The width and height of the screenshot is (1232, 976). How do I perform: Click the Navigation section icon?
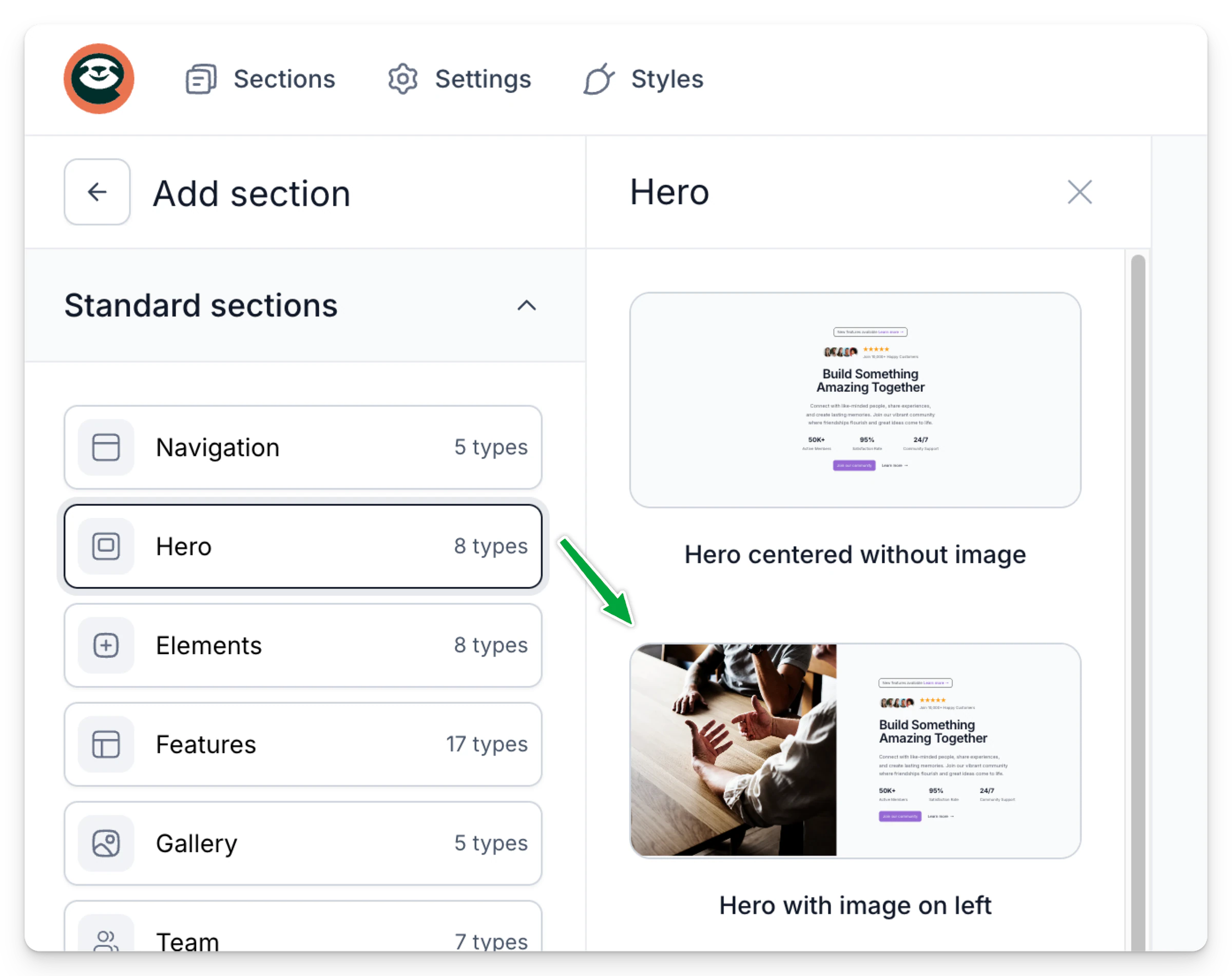click(x=106, y=447)
